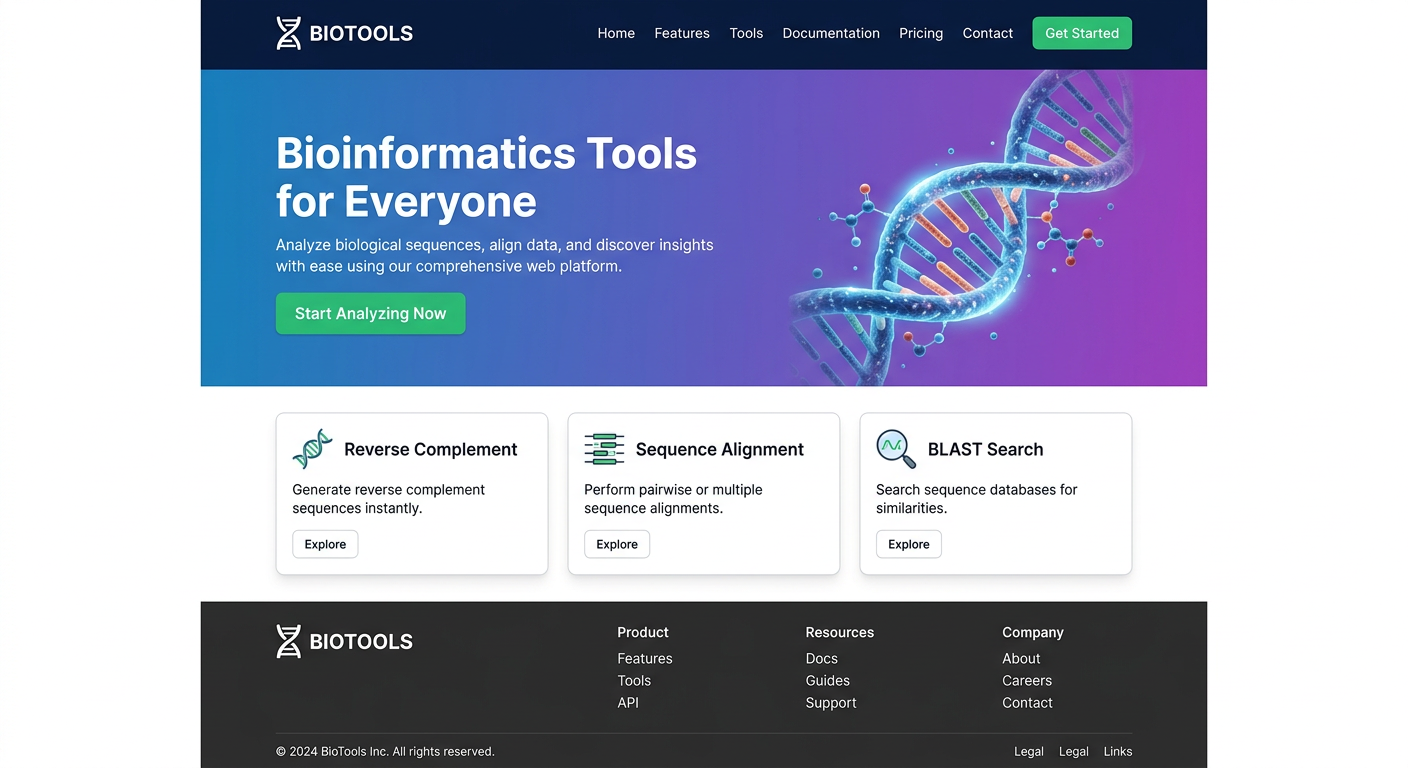1408x768 pixels.
Task: Visit the Guides footer link
Action: tap(827, 680)
